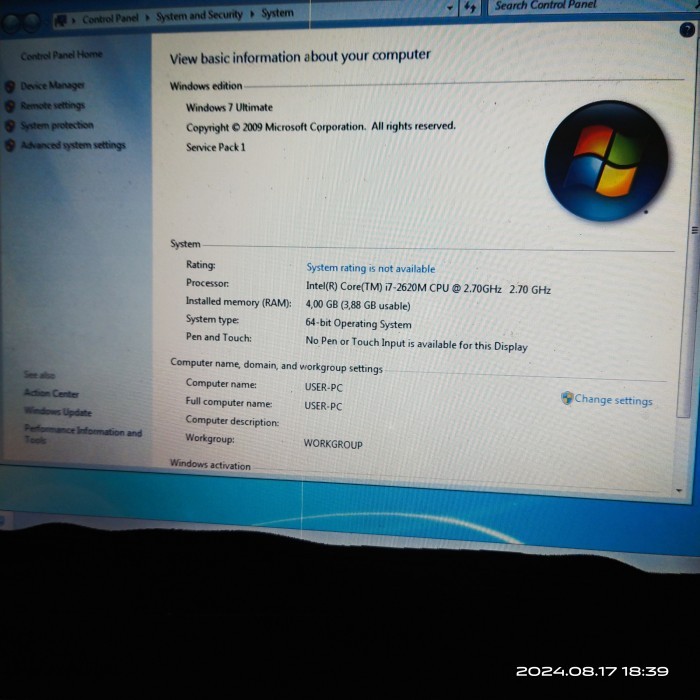Image resolution: width=700 pixels, height=700 pixels.
Task: Click the 'Service Pack 1' text
Action: 216,147
